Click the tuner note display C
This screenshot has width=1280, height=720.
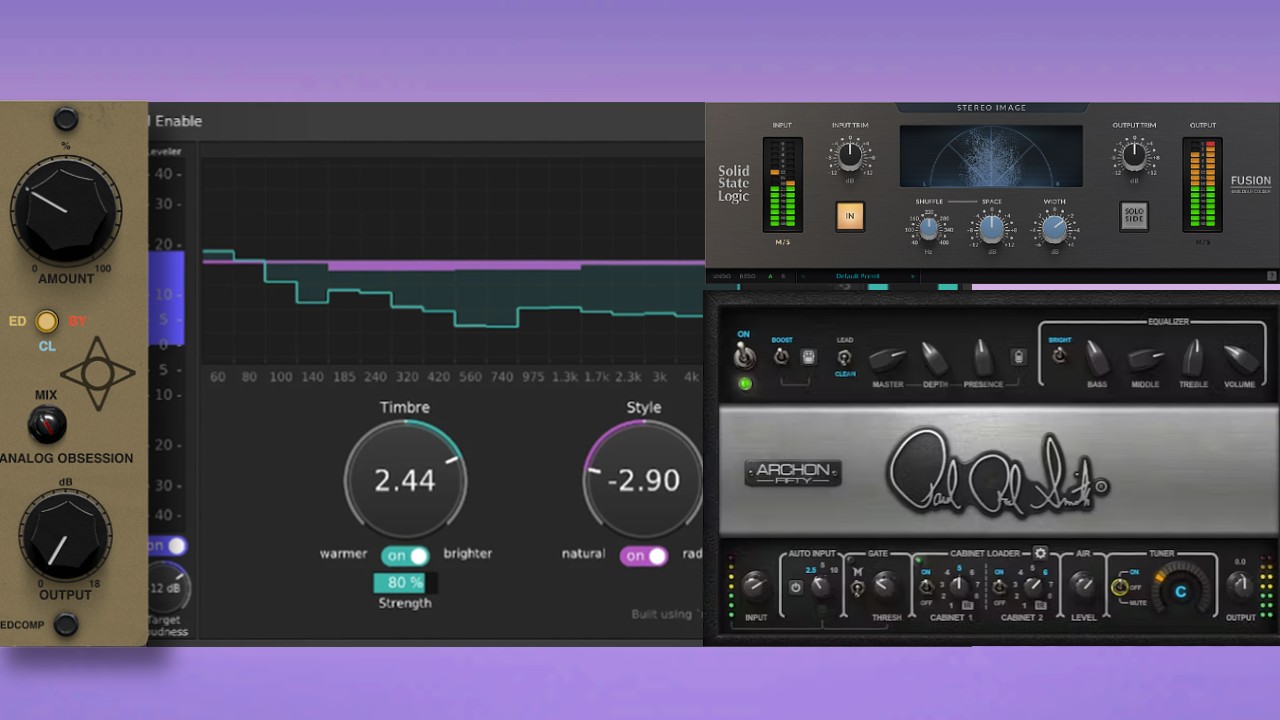click(1180, 591)
